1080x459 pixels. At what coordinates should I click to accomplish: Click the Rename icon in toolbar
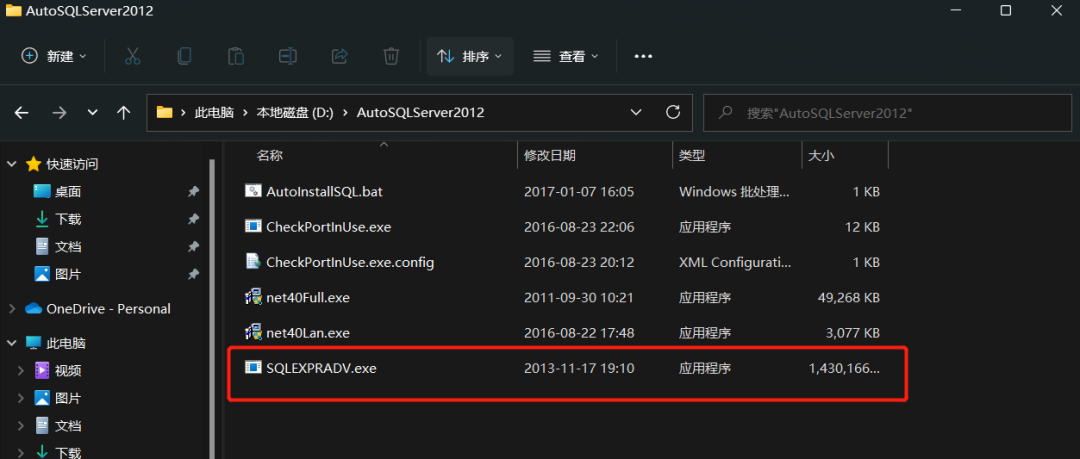click(x=287, y=57)
